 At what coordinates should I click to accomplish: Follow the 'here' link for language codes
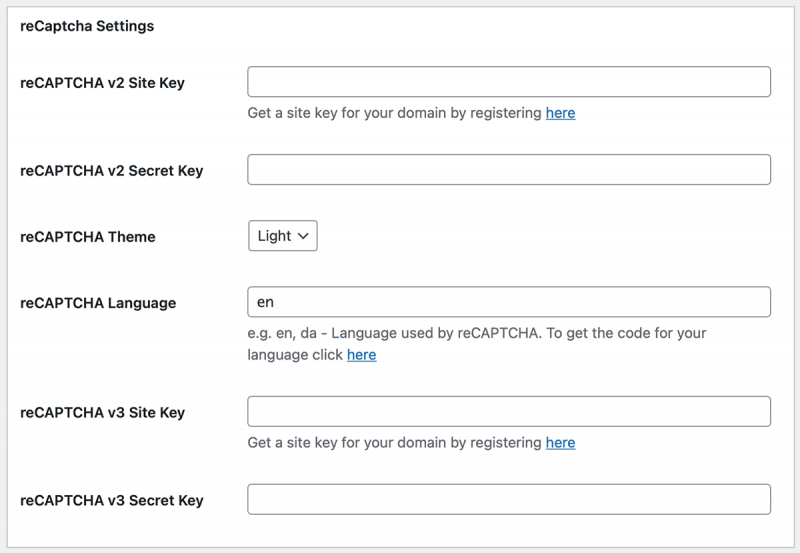361,355
